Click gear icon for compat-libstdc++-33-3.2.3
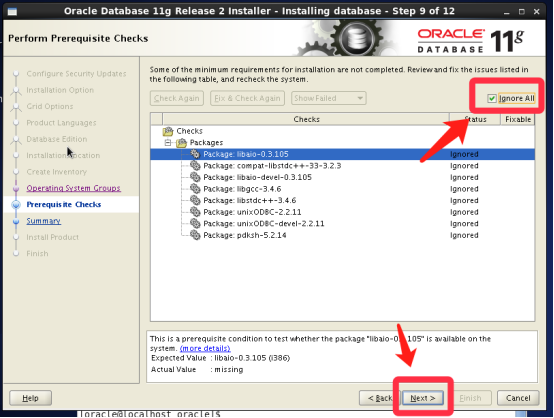Screen dimensions: 554x418 tap(195, 166)
